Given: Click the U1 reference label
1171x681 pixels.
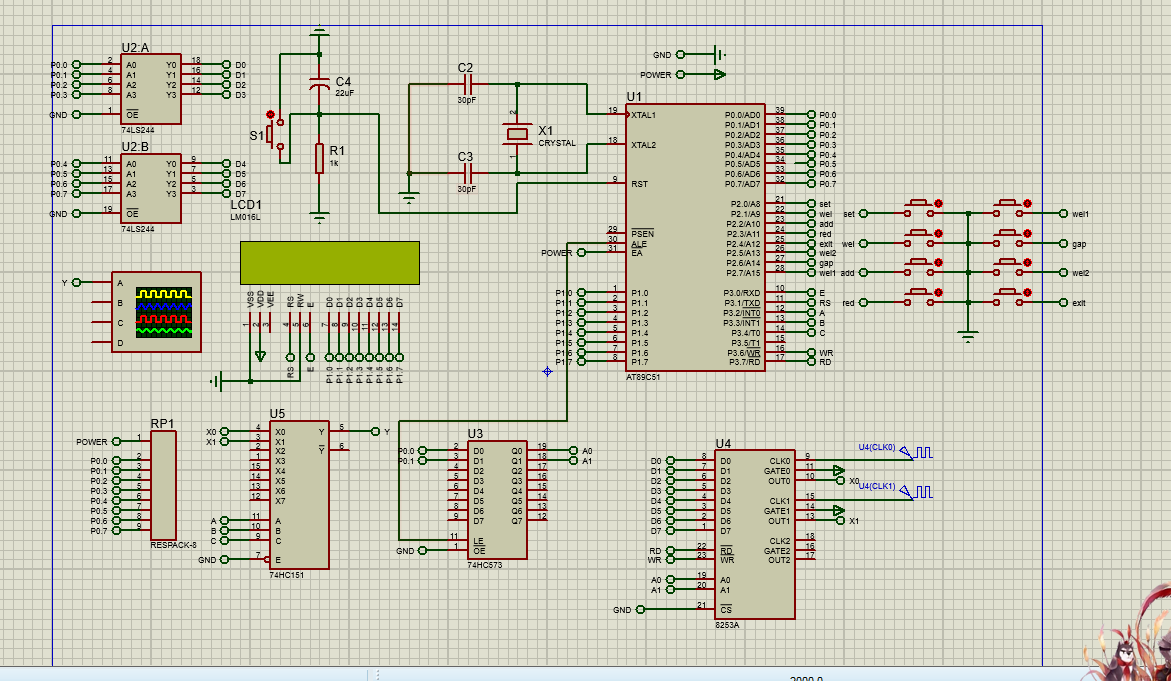Looking at the screenshot, I should pyautogui.click(x=634, y=97).
